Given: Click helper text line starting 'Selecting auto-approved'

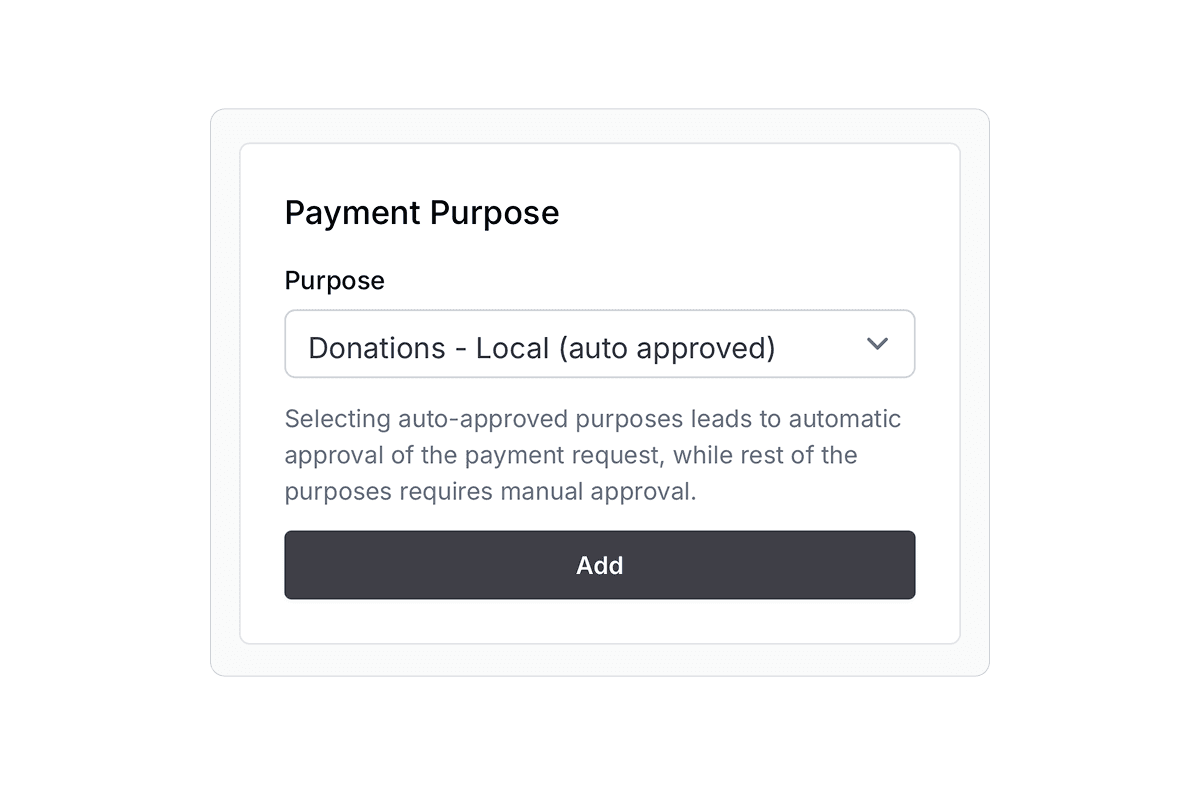Looking at the screenshot, I should coord(592,418).
